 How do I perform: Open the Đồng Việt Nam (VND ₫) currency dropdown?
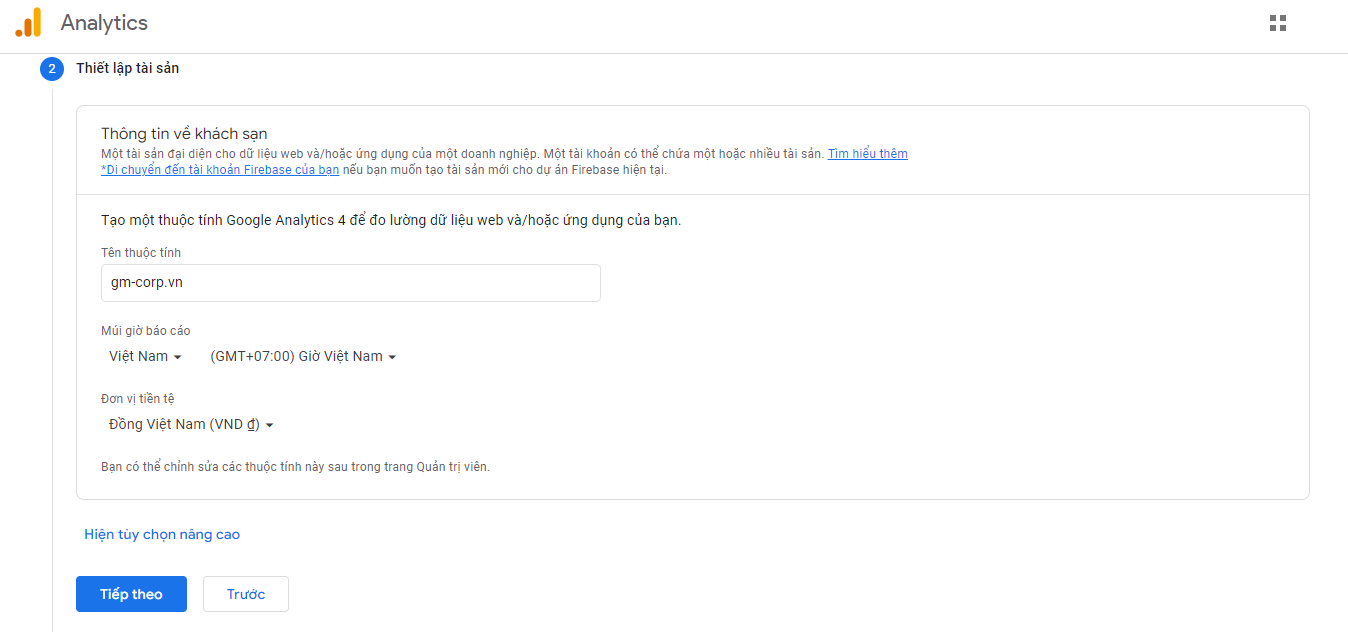(191, 425)
